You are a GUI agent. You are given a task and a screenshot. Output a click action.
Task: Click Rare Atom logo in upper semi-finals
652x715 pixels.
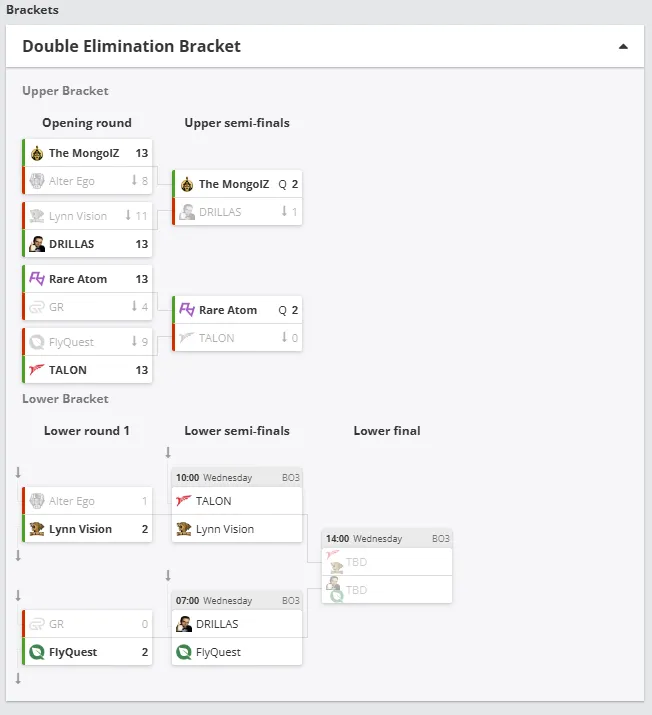click(x=187, y=310)
